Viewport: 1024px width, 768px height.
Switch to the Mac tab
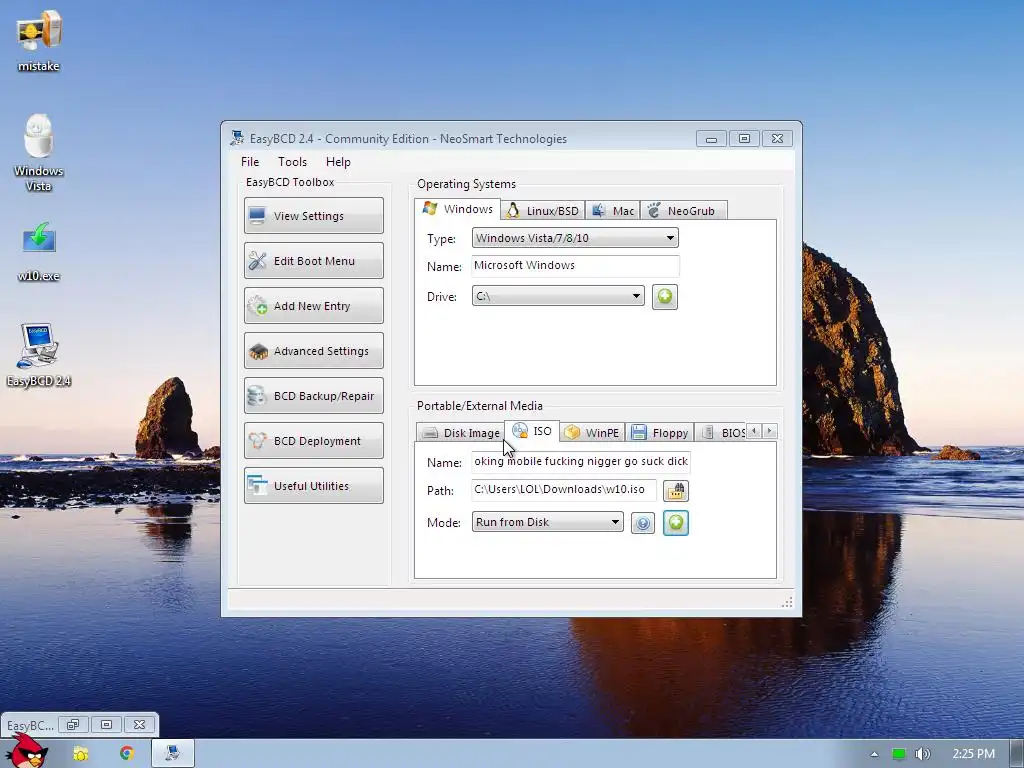point(613,210)
